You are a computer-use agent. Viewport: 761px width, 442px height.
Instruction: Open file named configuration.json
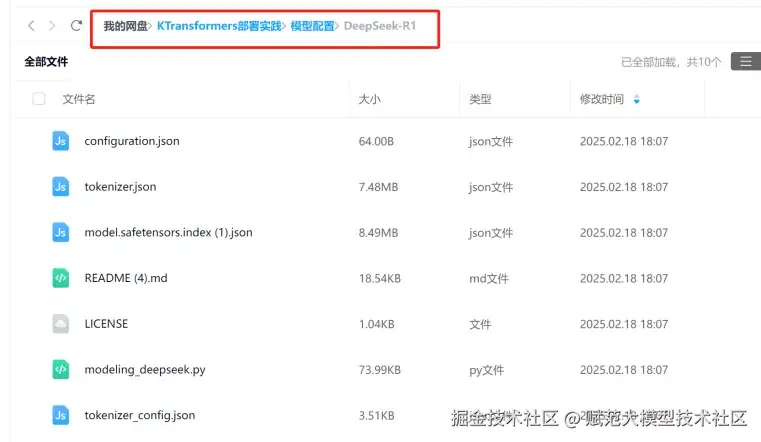pos(132,141)
